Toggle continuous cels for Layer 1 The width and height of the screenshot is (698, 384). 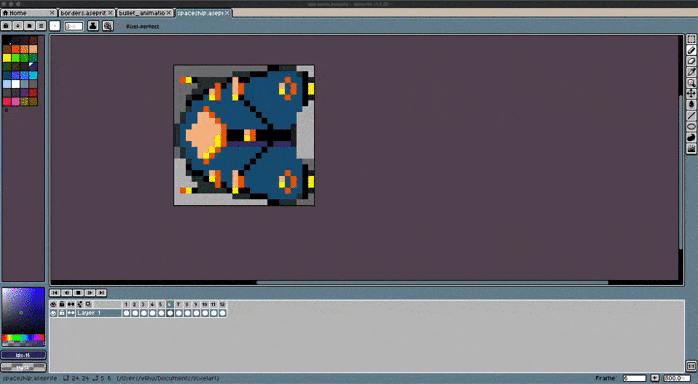(71, 313)
